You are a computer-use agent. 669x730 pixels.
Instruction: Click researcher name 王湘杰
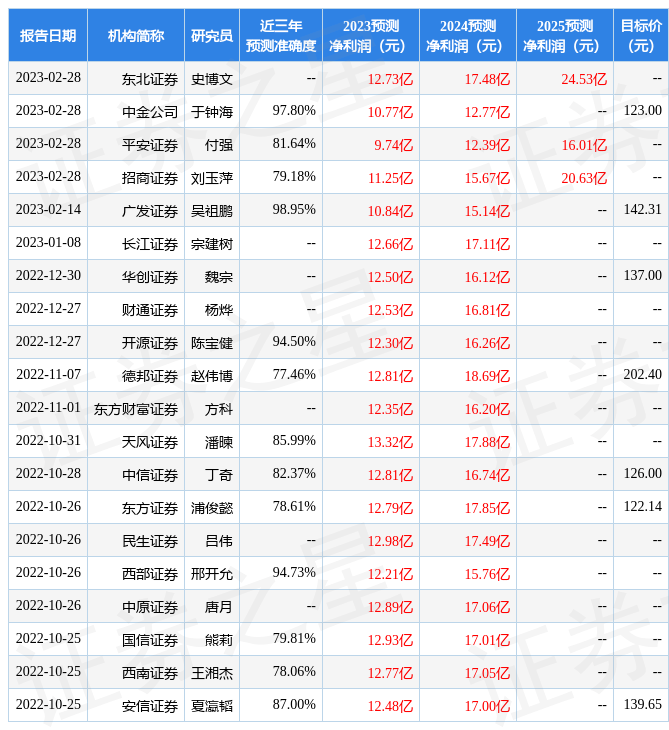(212, 674)
